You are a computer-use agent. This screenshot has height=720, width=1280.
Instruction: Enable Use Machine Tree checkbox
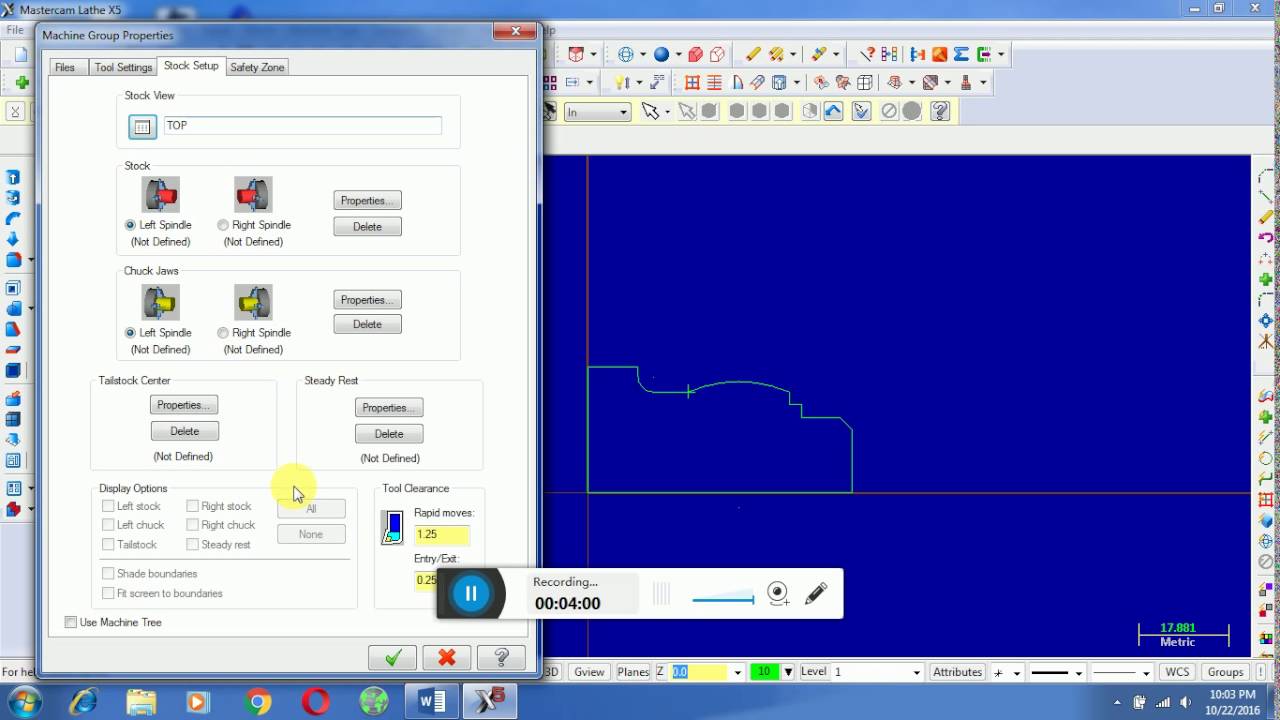[70, 622]
